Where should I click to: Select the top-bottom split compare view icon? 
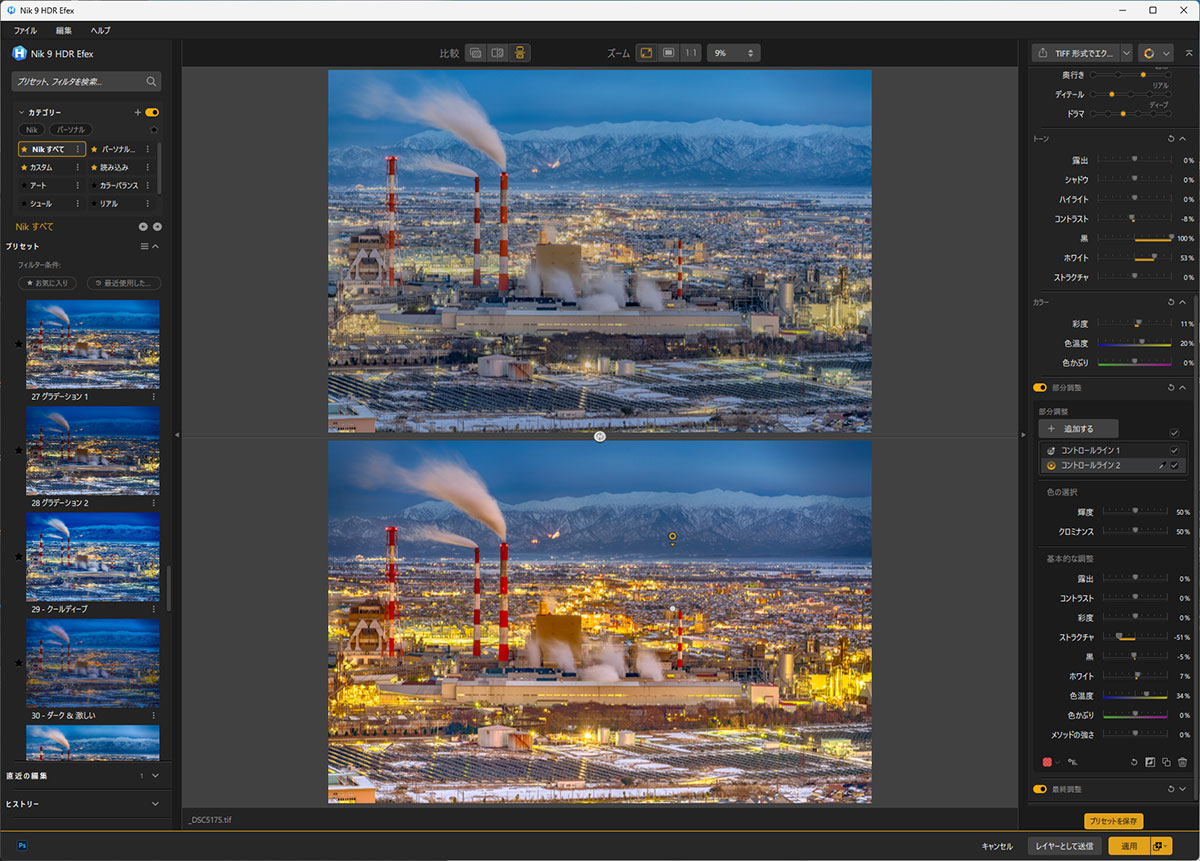(521, 52)
